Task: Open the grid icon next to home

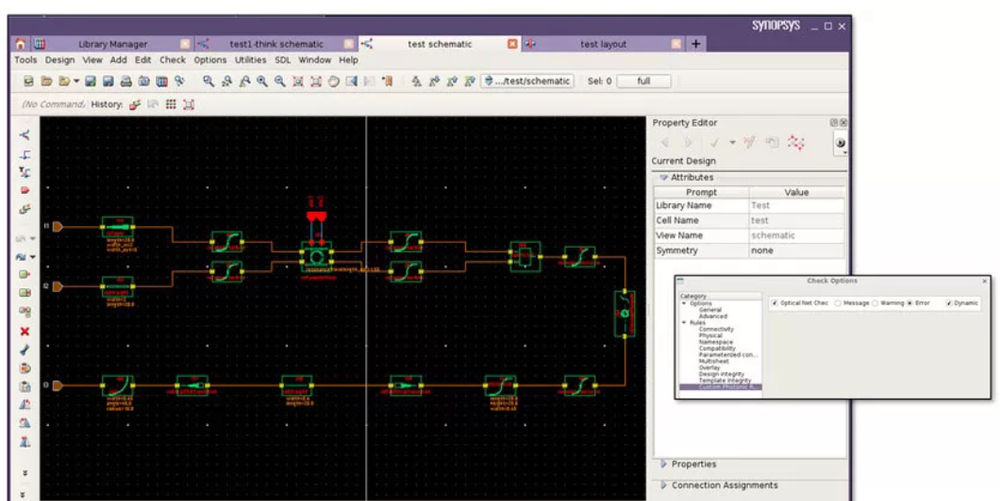Action: tap(40, 44)
